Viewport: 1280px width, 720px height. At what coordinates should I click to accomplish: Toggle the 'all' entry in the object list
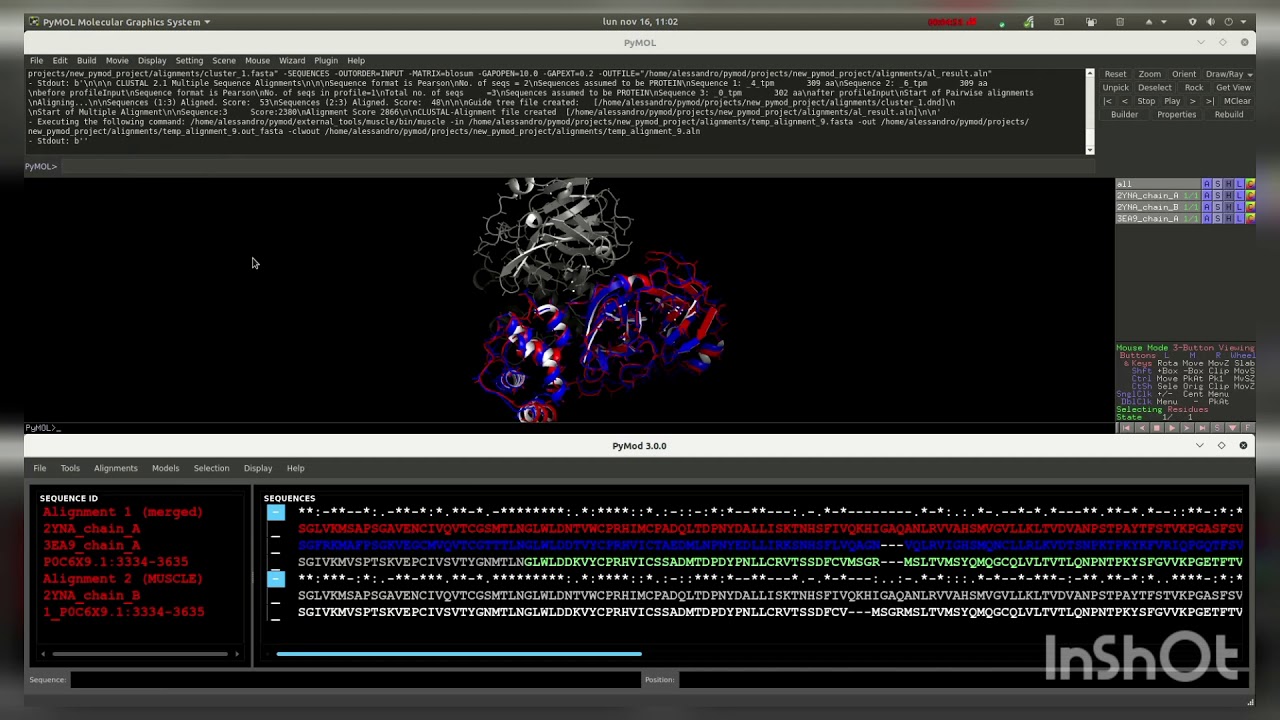tap(1158, 184)
